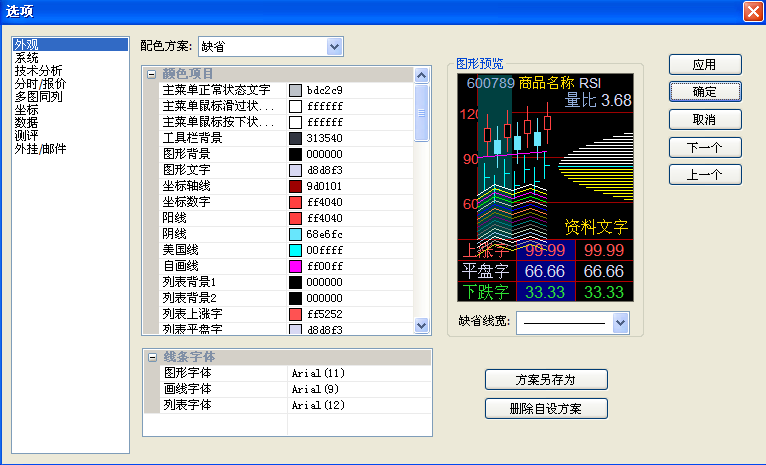The height and width of the screenshot is (465, 766).
Task: Select the 画线字体 row
Action: coord(295,389)
